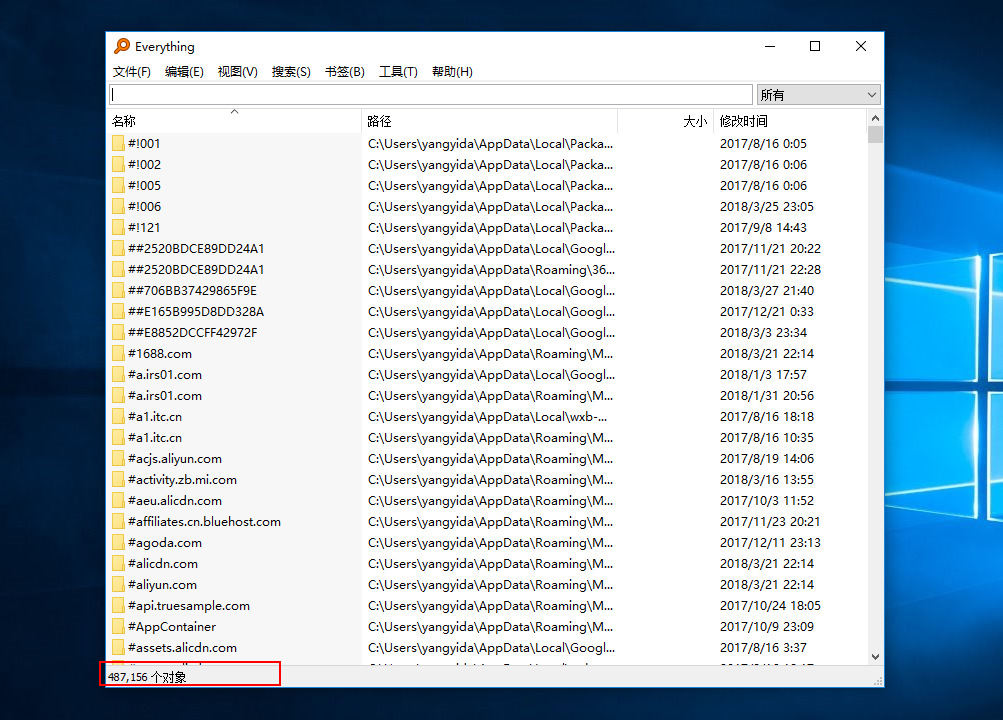Select the folder icon of #aliyun.com
The height and width of the screenshot is (720, 1003).
tap(118, 584)
